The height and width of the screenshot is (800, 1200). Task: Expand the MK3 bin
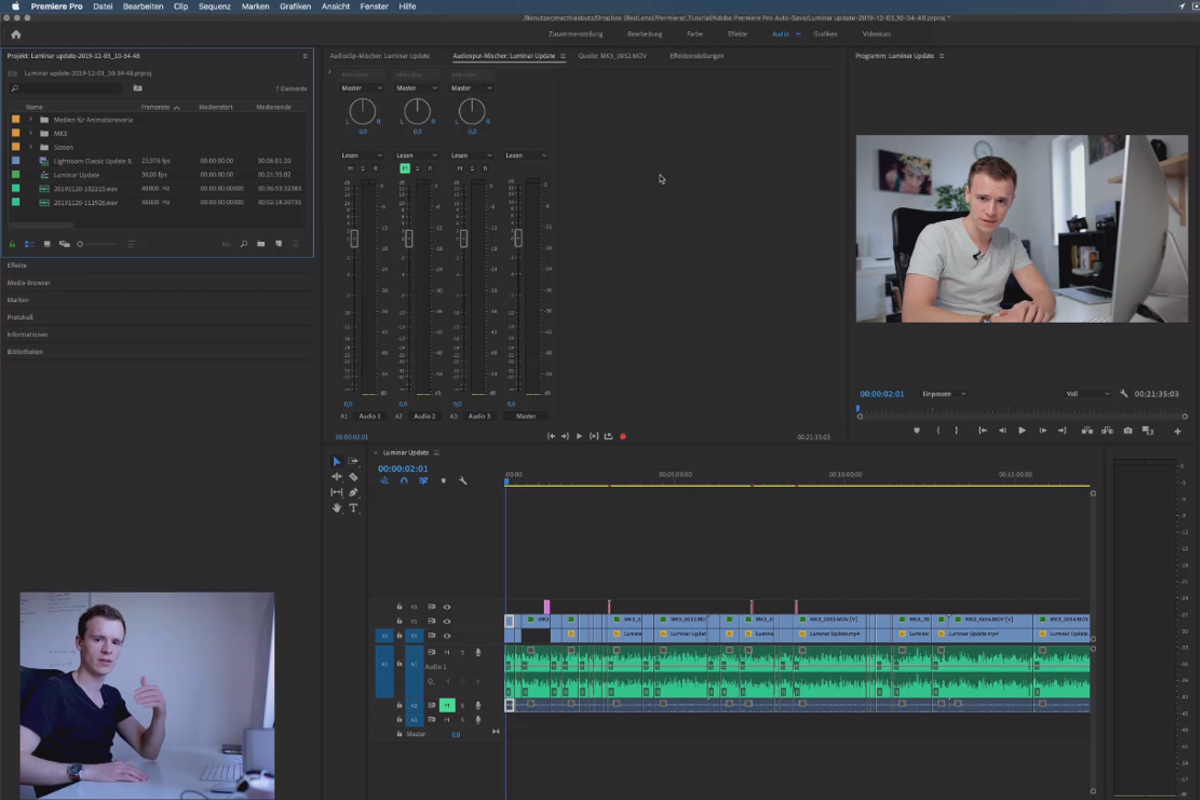[30, 133]
